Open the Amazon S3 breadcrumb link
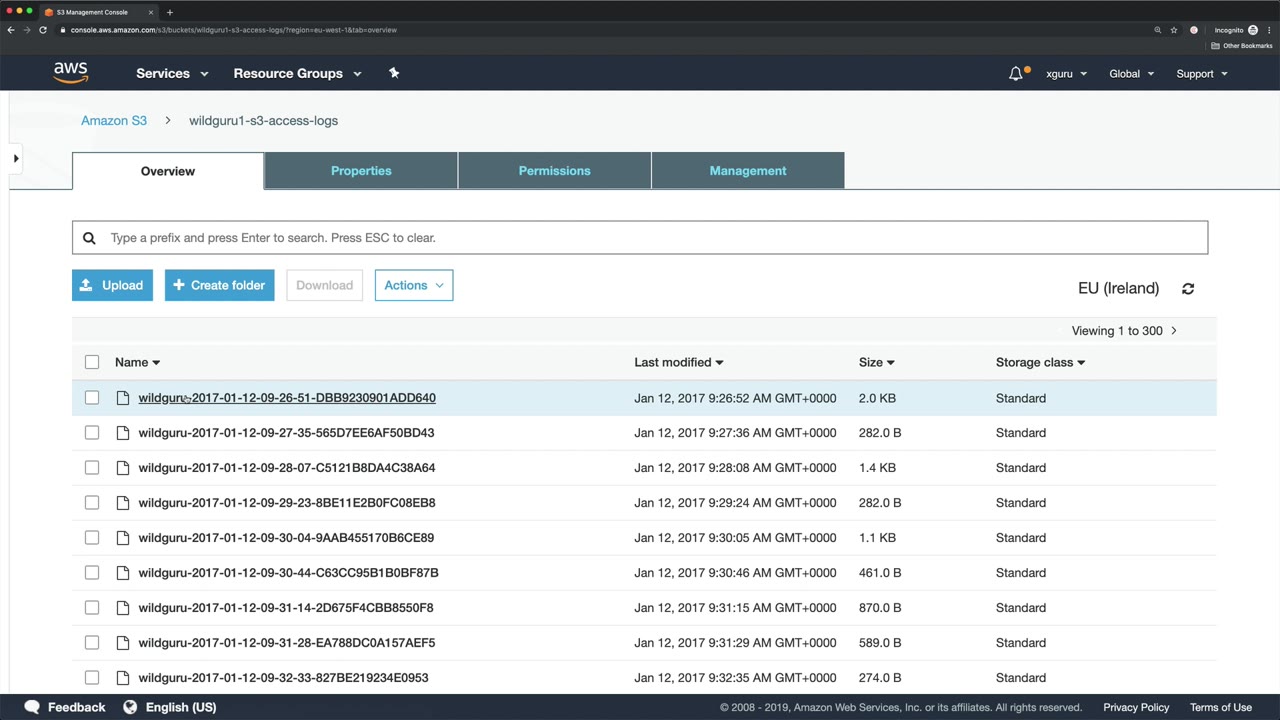 [114, 120]
